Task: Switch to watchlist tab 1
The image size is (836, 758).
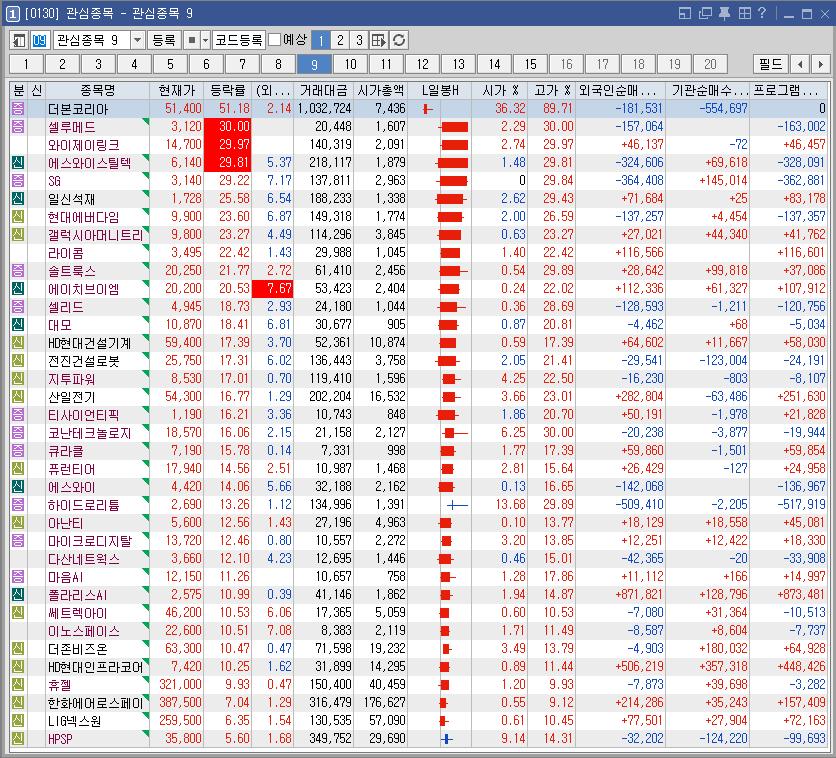Action: [27, 64]
